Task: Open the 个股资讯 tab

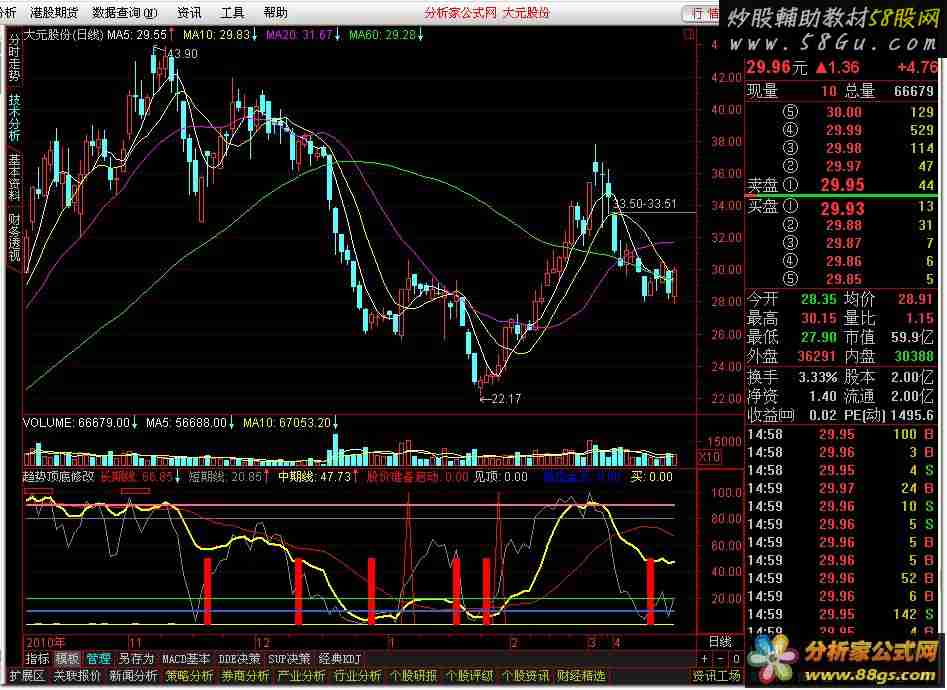Action: tap(525, 675)
